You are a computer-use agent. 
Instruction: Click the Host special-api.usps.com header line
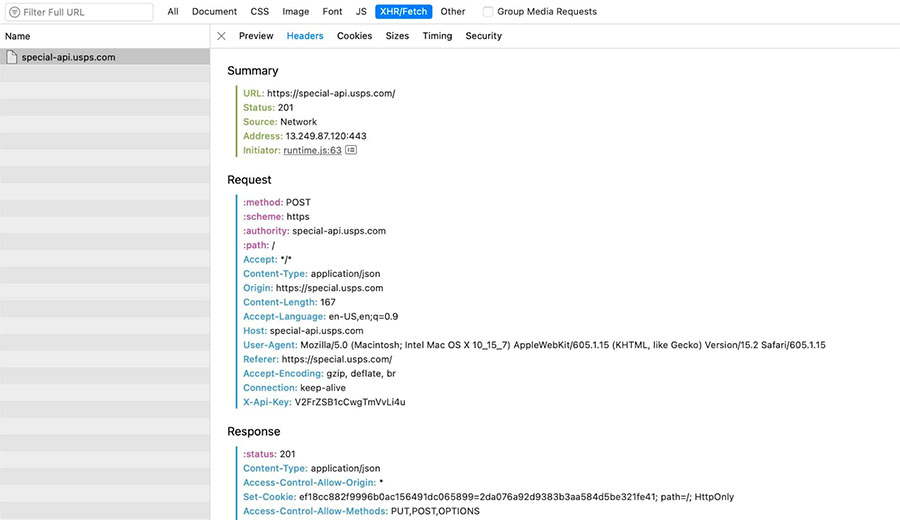click(x=303, y=331)
